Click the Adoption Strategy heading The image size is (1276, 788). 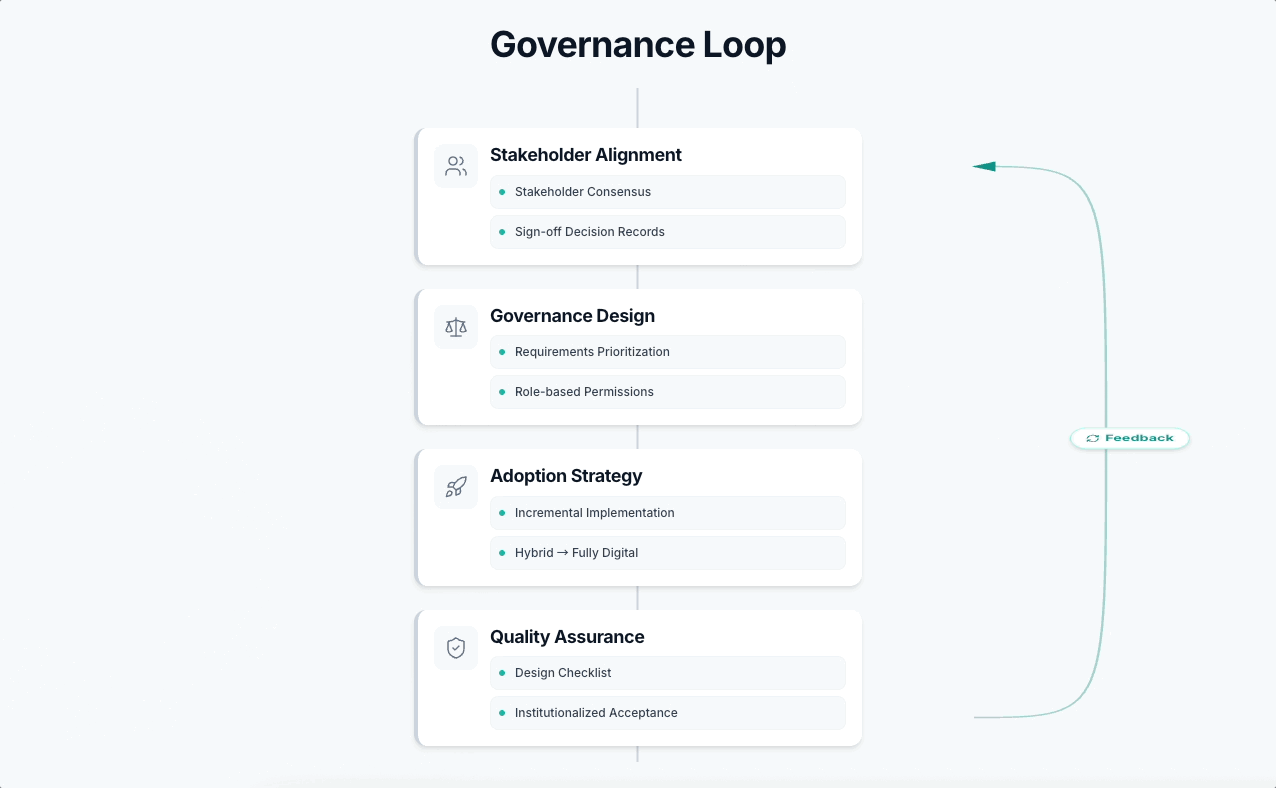(566, 476)
